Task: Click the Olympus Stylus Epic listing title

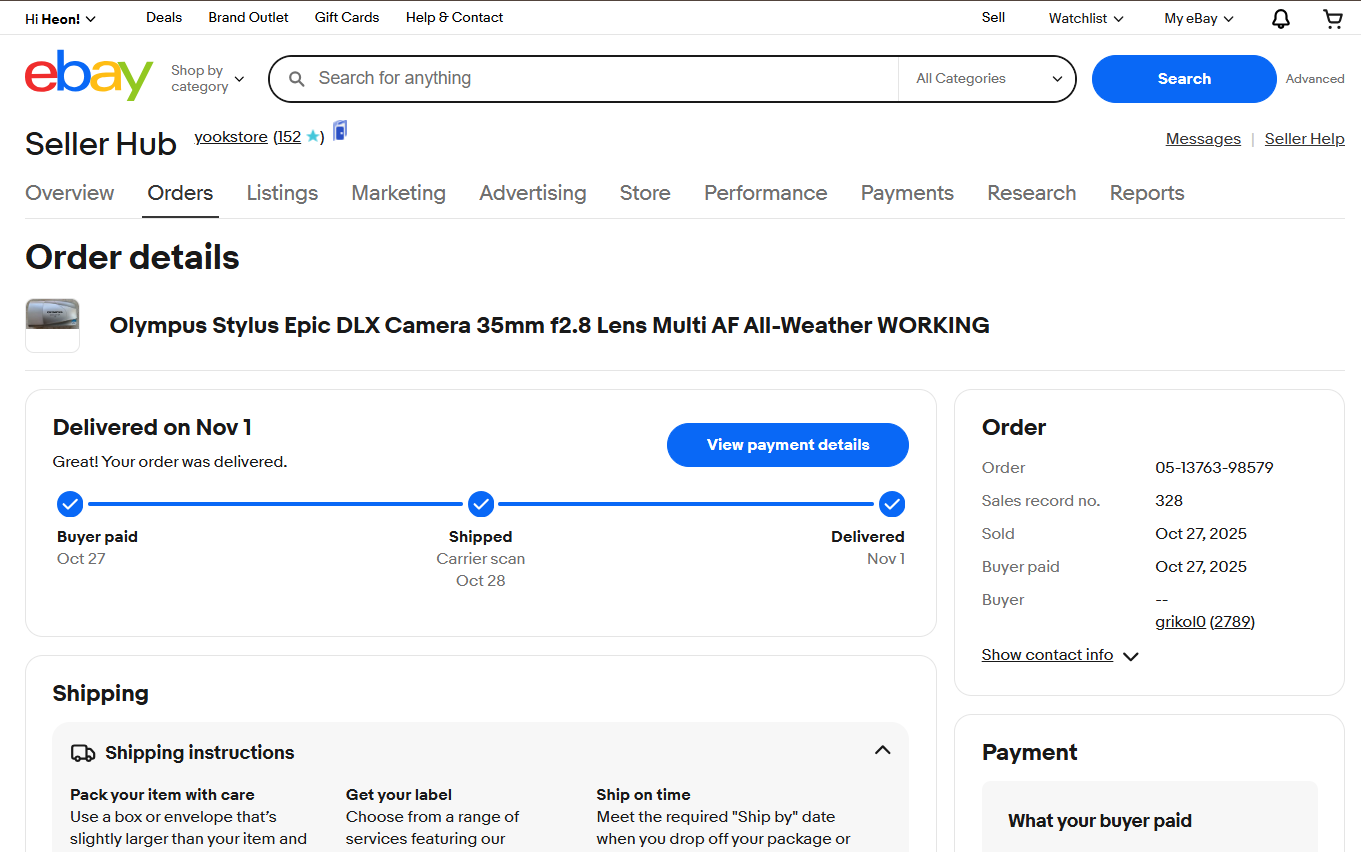Action: click(x=549, y=326)
